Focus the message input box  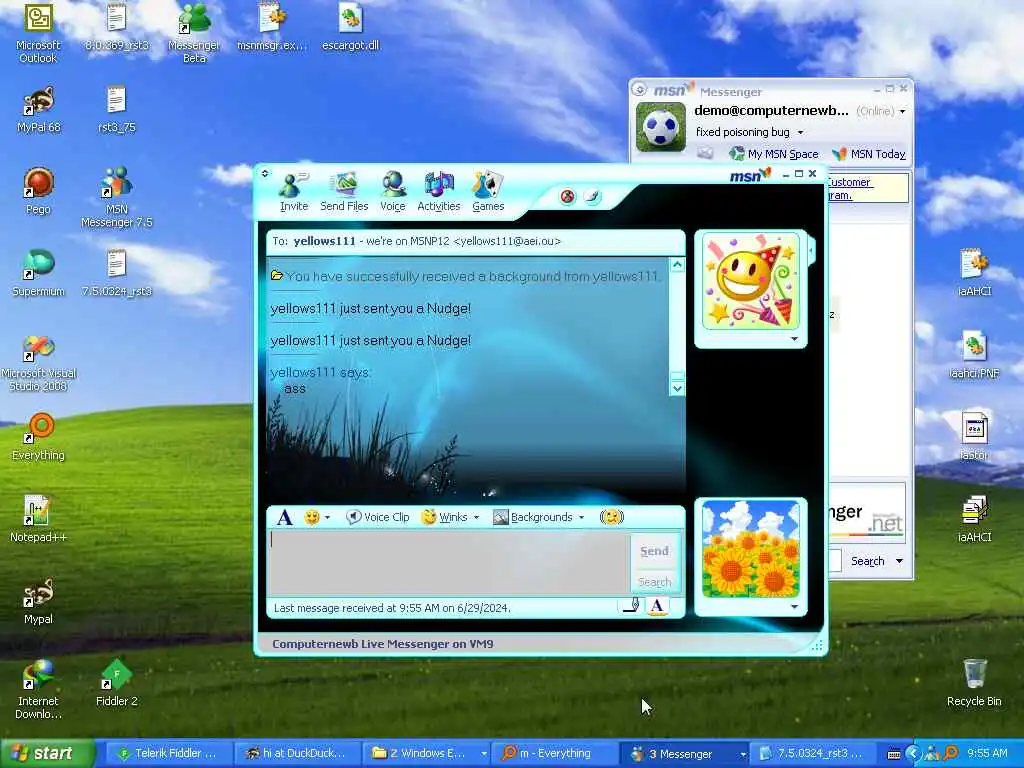(x=449, y=562)
